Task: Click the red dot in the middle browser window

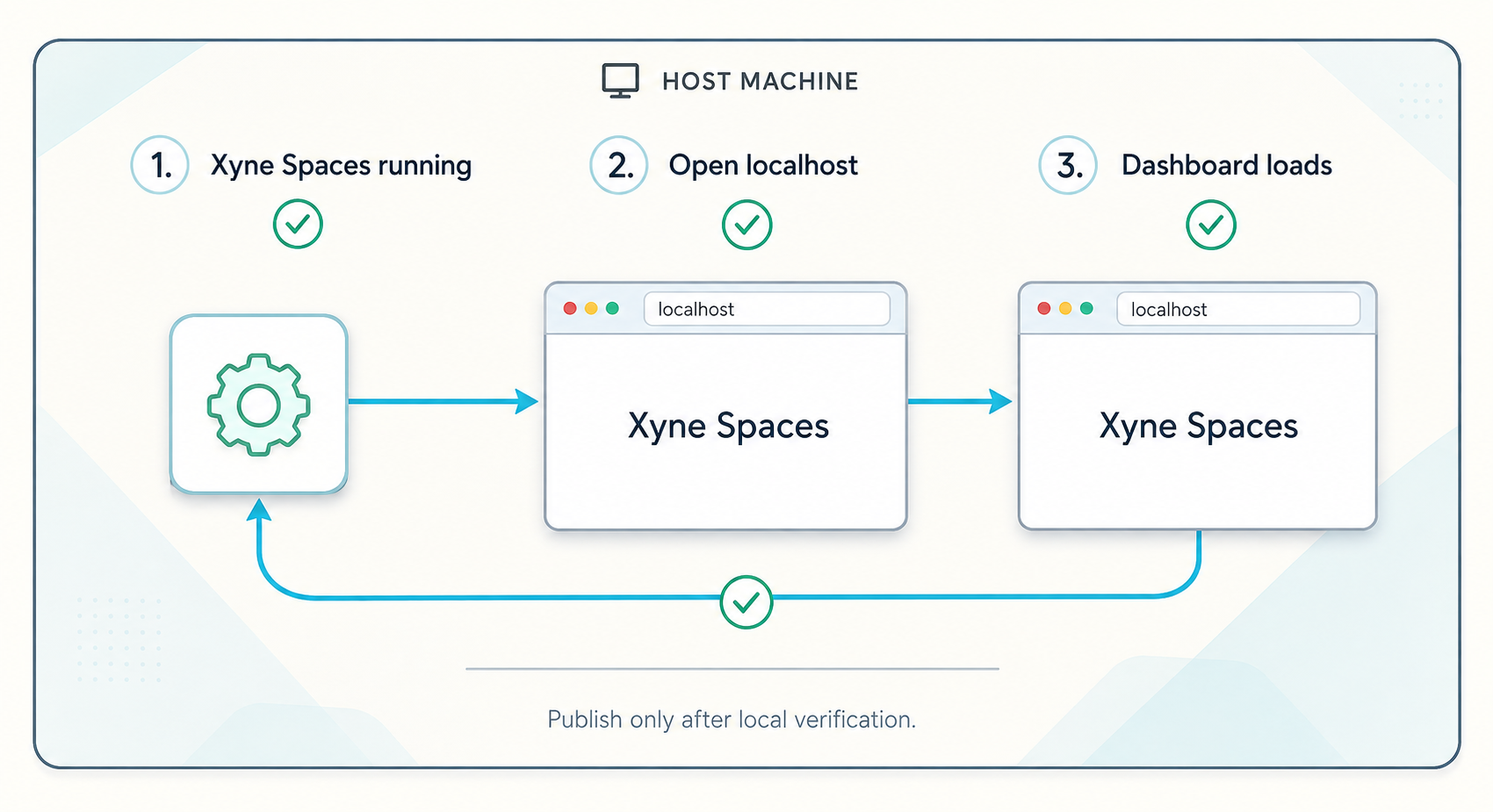Action: coord(569,308)
